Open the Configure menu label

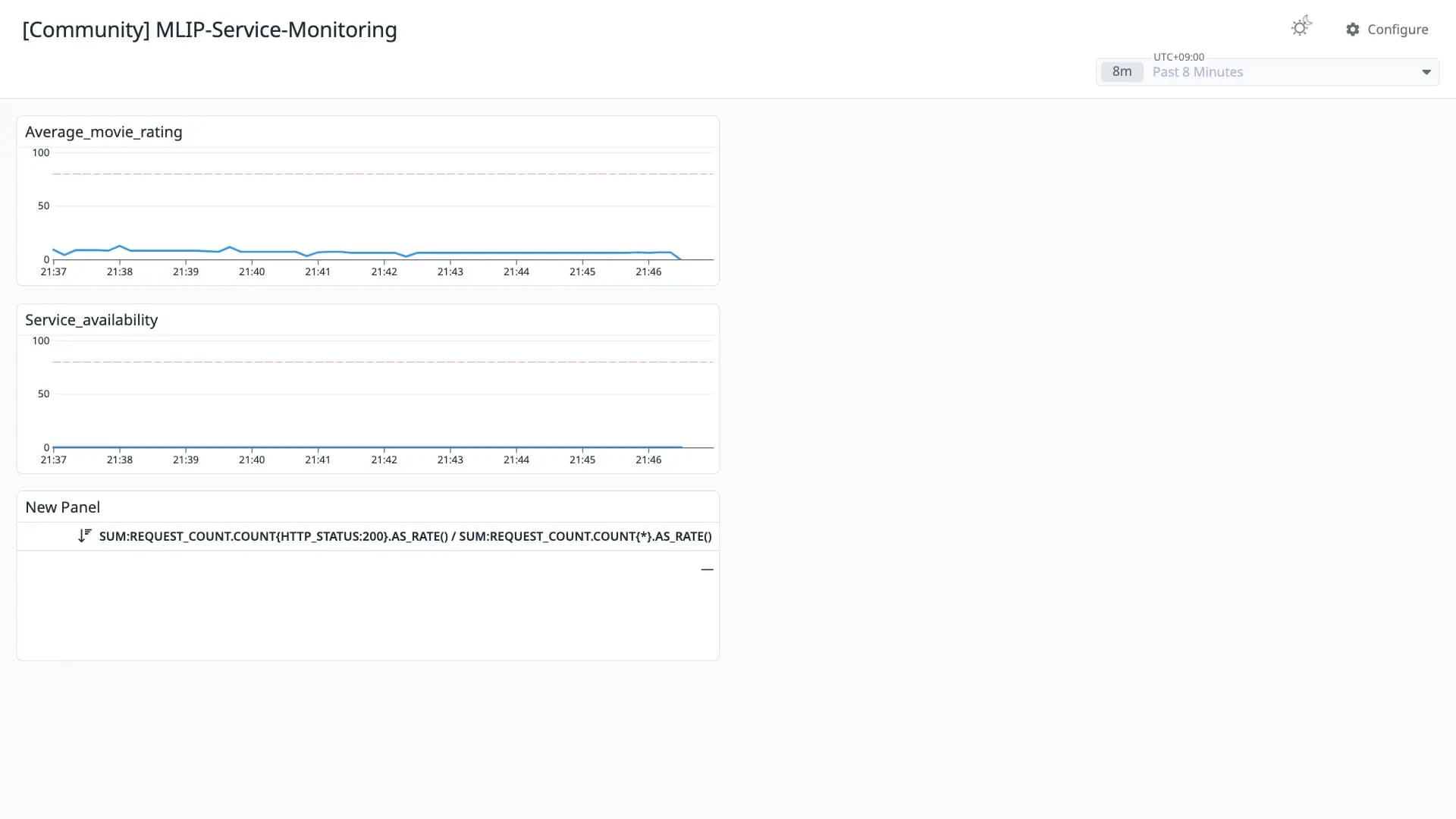click(1398, 30)
